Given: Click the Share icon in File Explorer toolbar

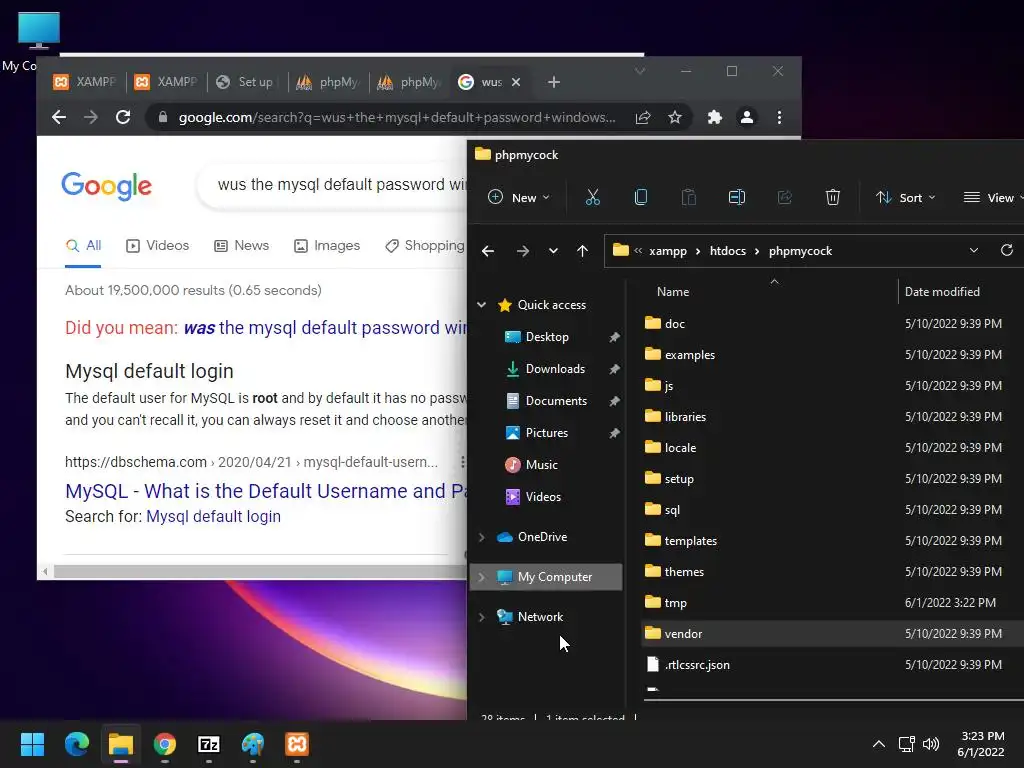Looking at the screenshot, I should tap(784, 197).
